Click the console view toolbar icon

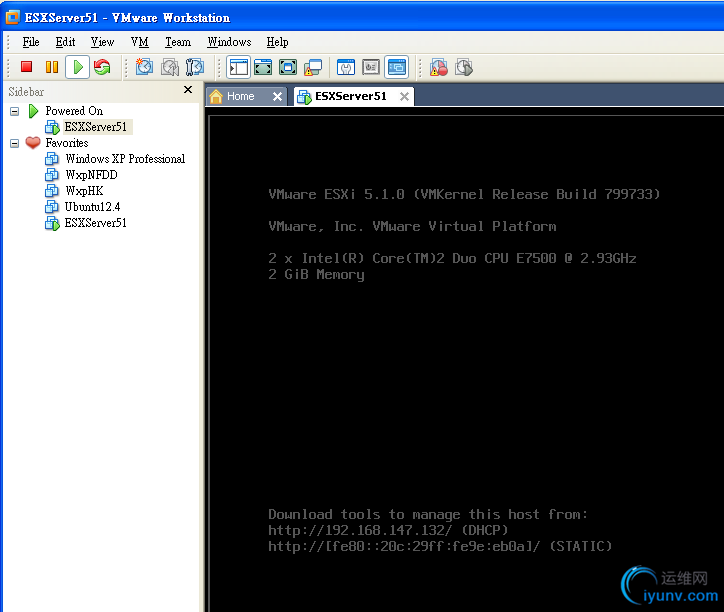(x=397, y=67)
